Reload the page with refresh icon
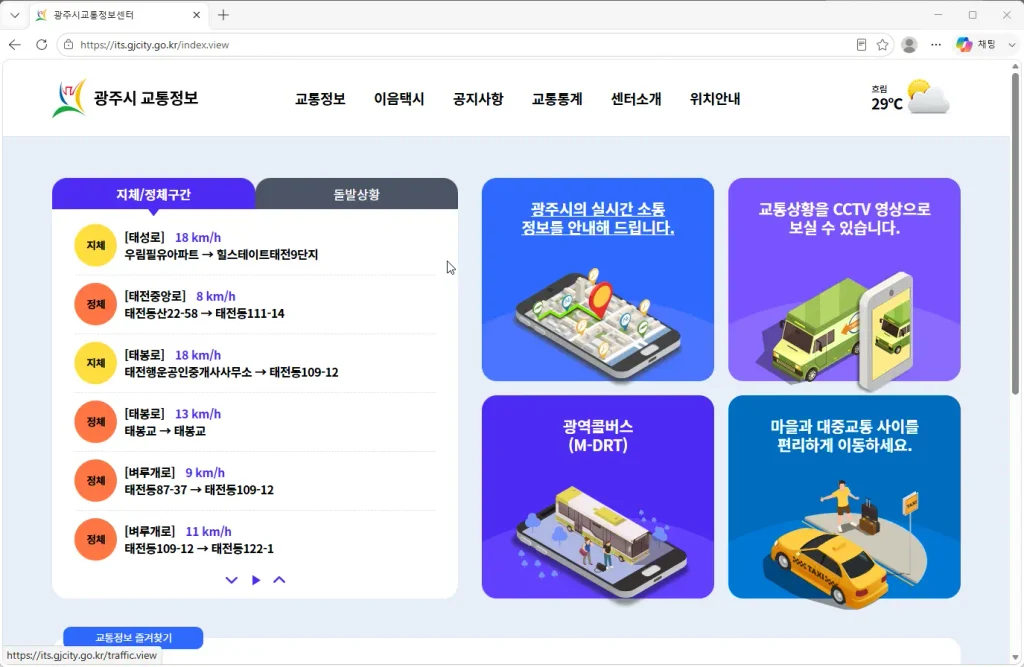 tap(41, 44)
